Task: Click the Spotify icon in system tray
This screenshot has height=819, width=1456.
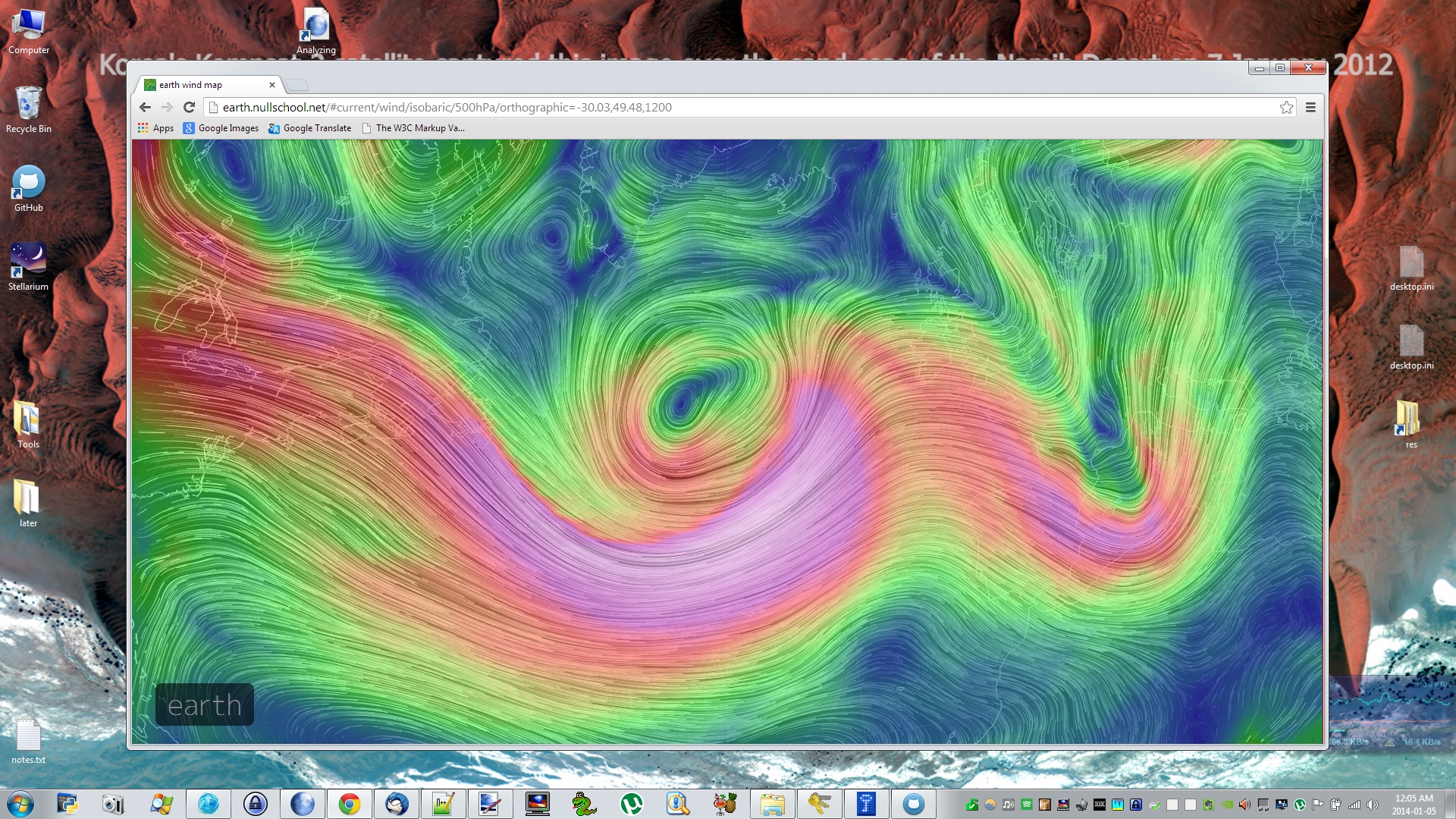Action: click(1027, 805)
